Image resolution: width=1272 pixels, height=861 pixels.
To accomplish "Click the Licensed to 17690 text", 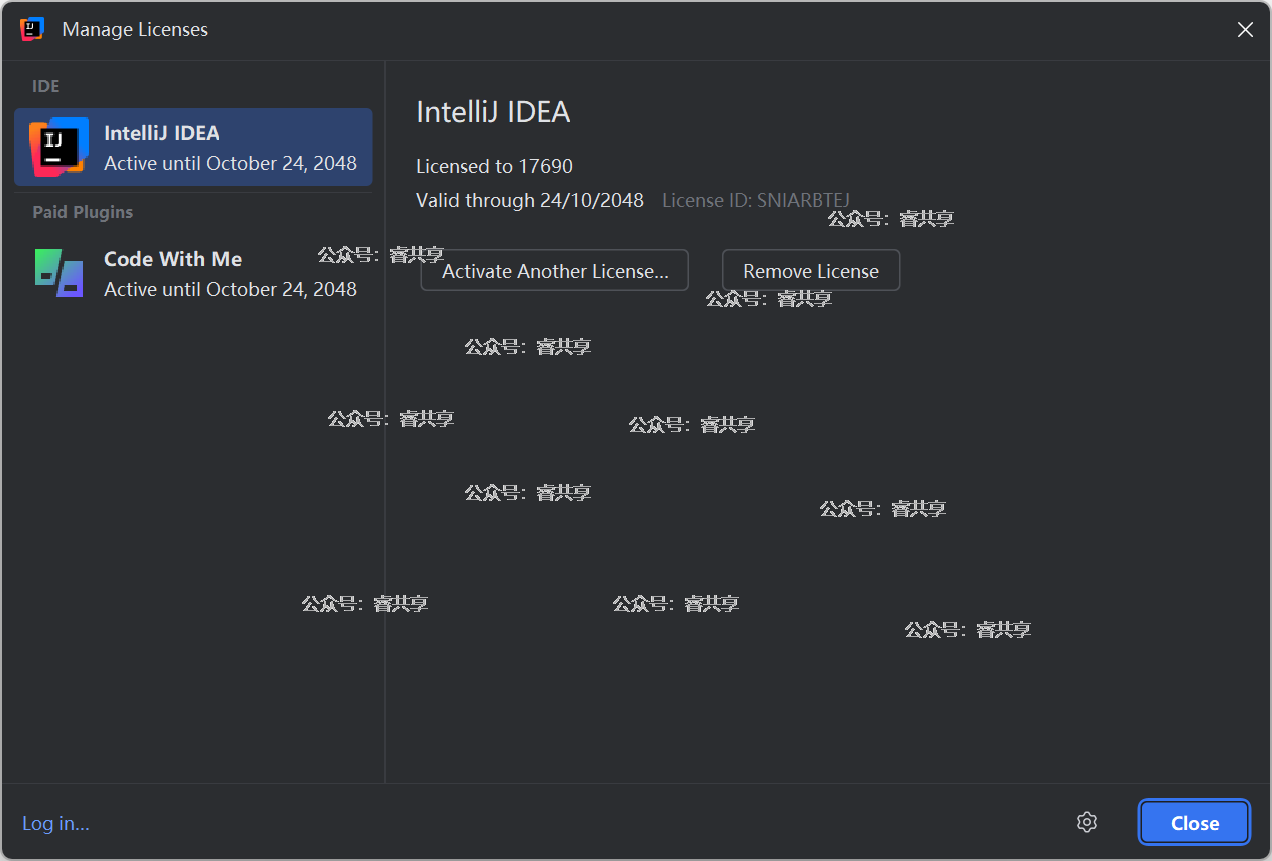I will coord(494,166).
